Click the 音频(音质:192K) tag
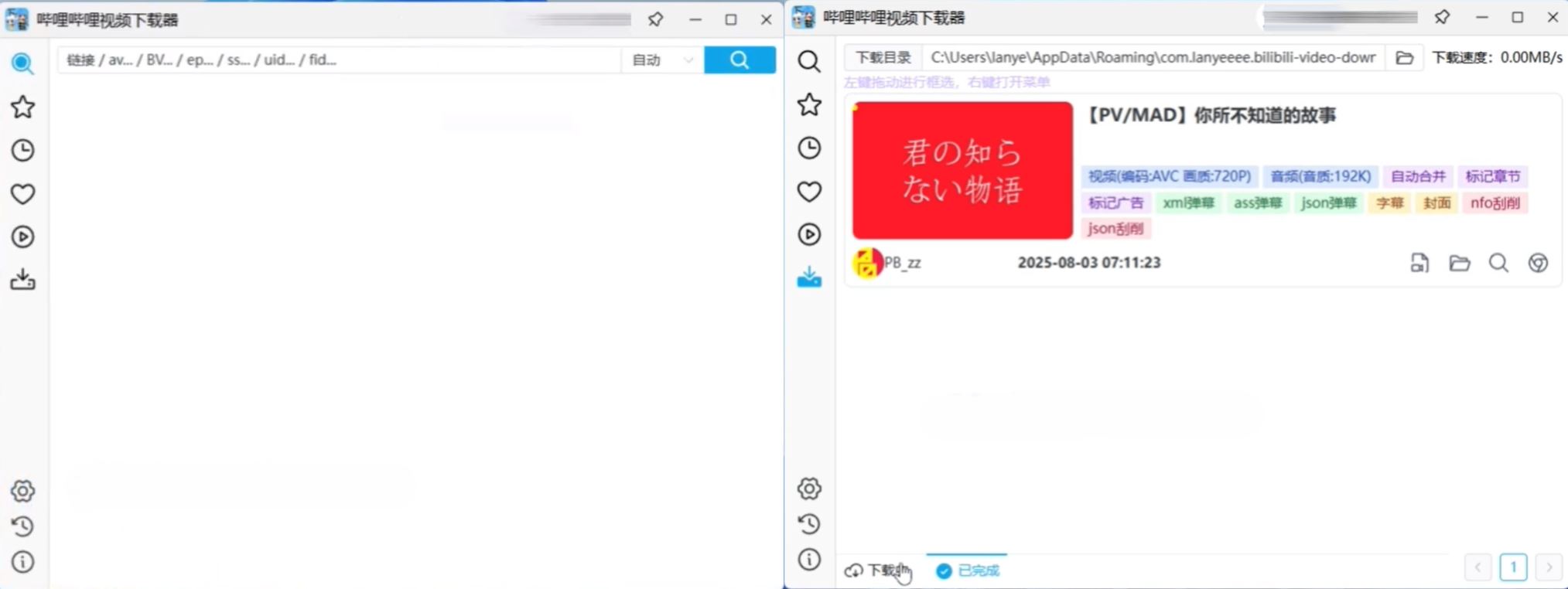Viewport: 1568px width, 589px height. [x=1320, y=176]
